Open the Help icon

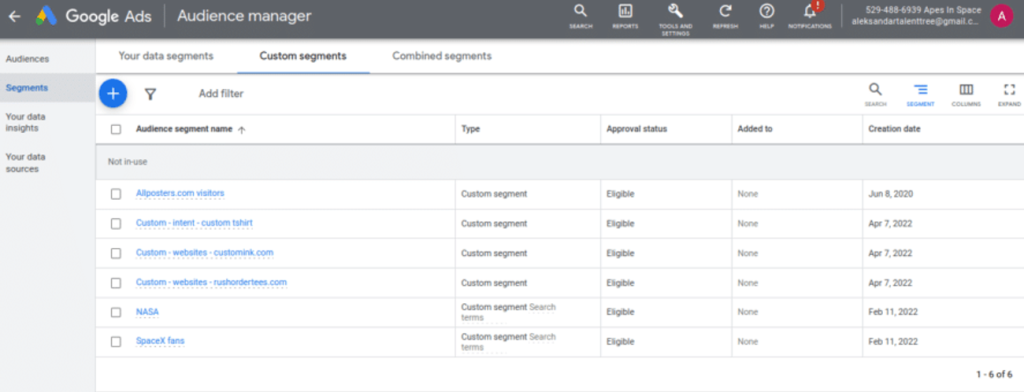pos(767,17)
